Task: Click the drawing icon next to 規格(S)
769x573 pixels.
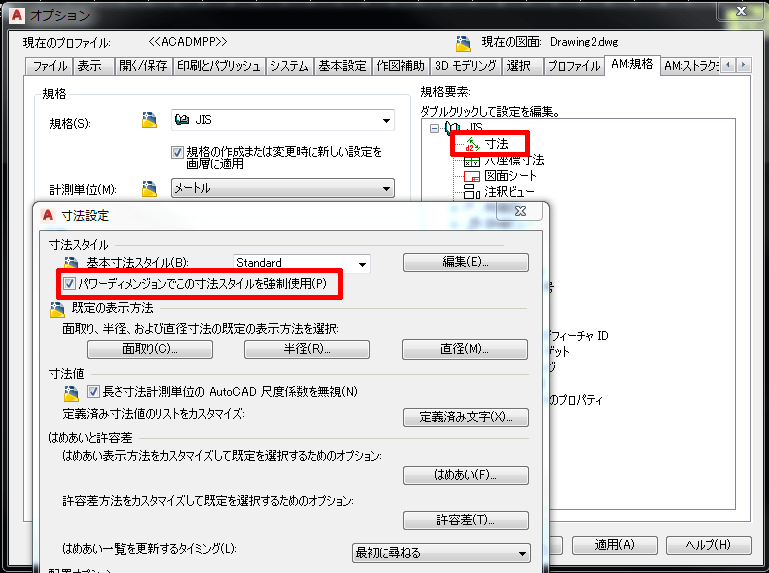Action: pyautogui.click(x=149, y=120)
